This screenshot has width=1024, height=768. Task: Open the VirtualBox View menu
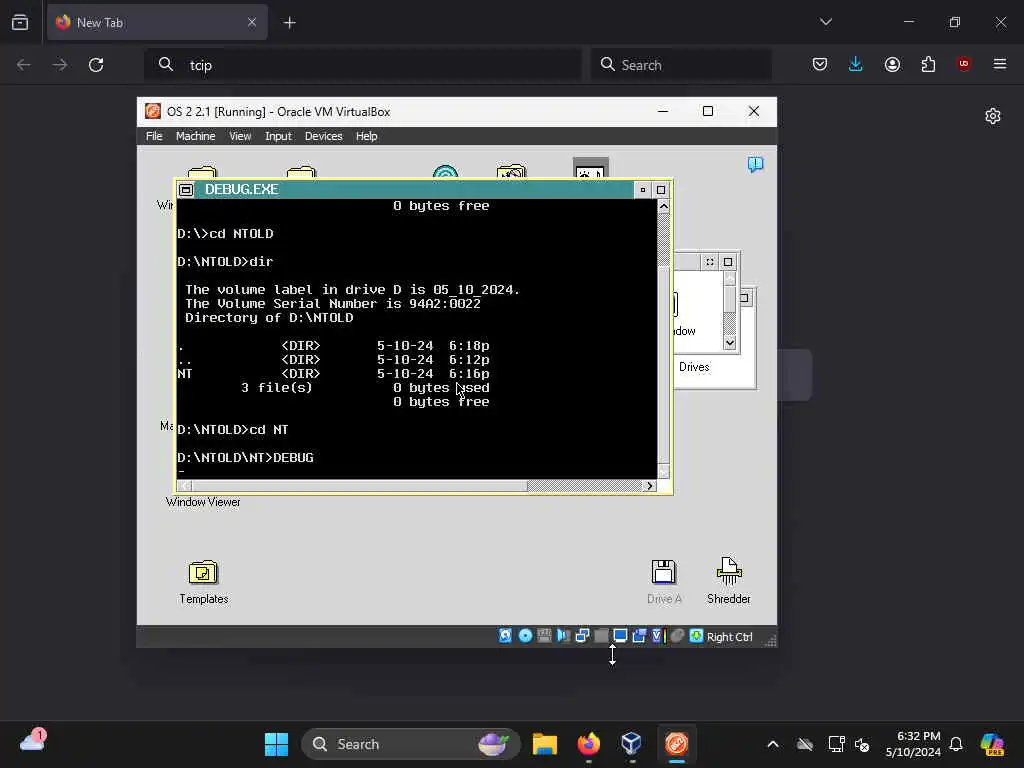[x=240, y=136]
